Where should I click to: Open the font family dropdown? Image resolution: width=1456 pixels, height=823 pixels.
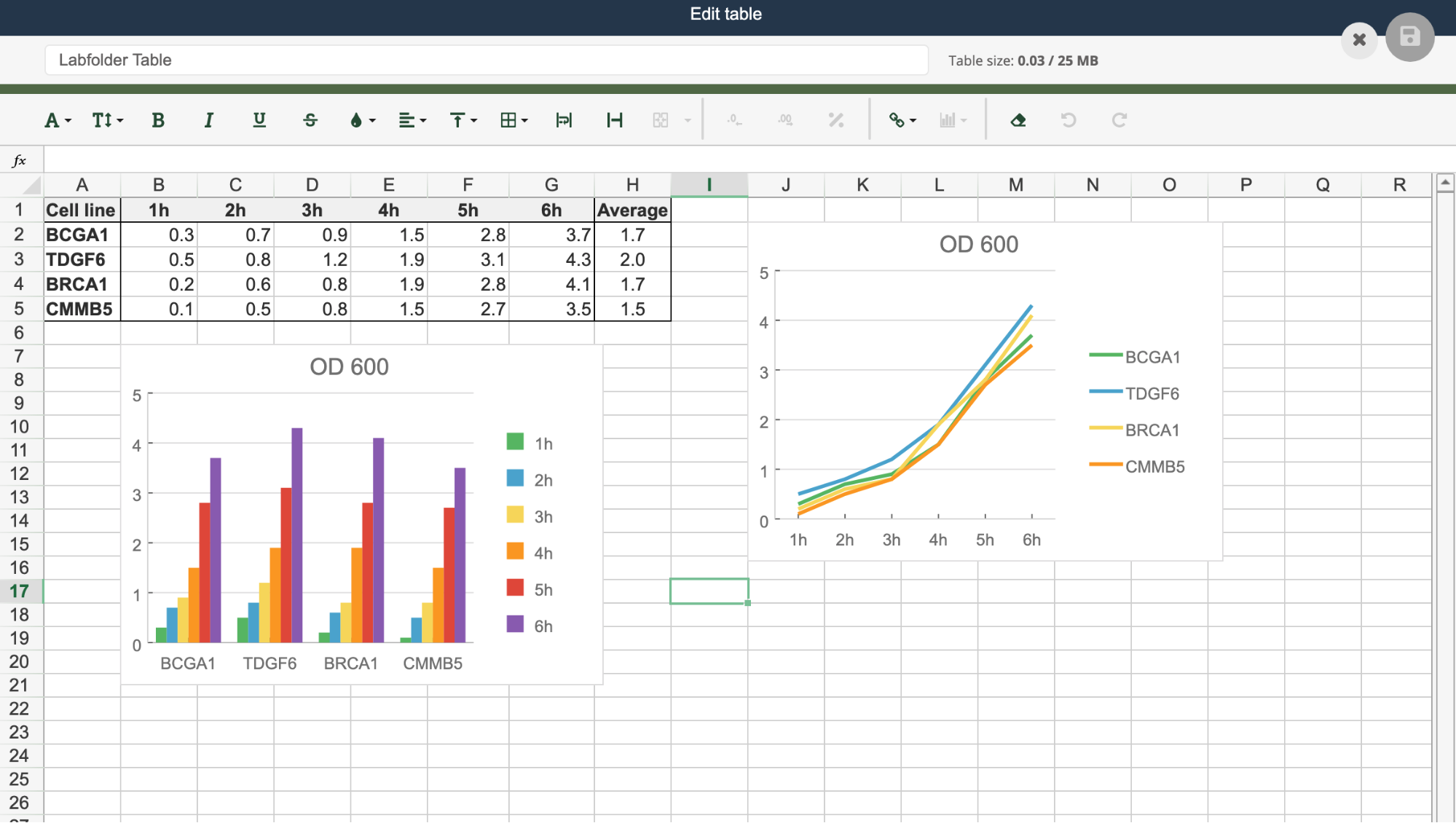pos(58,120)
